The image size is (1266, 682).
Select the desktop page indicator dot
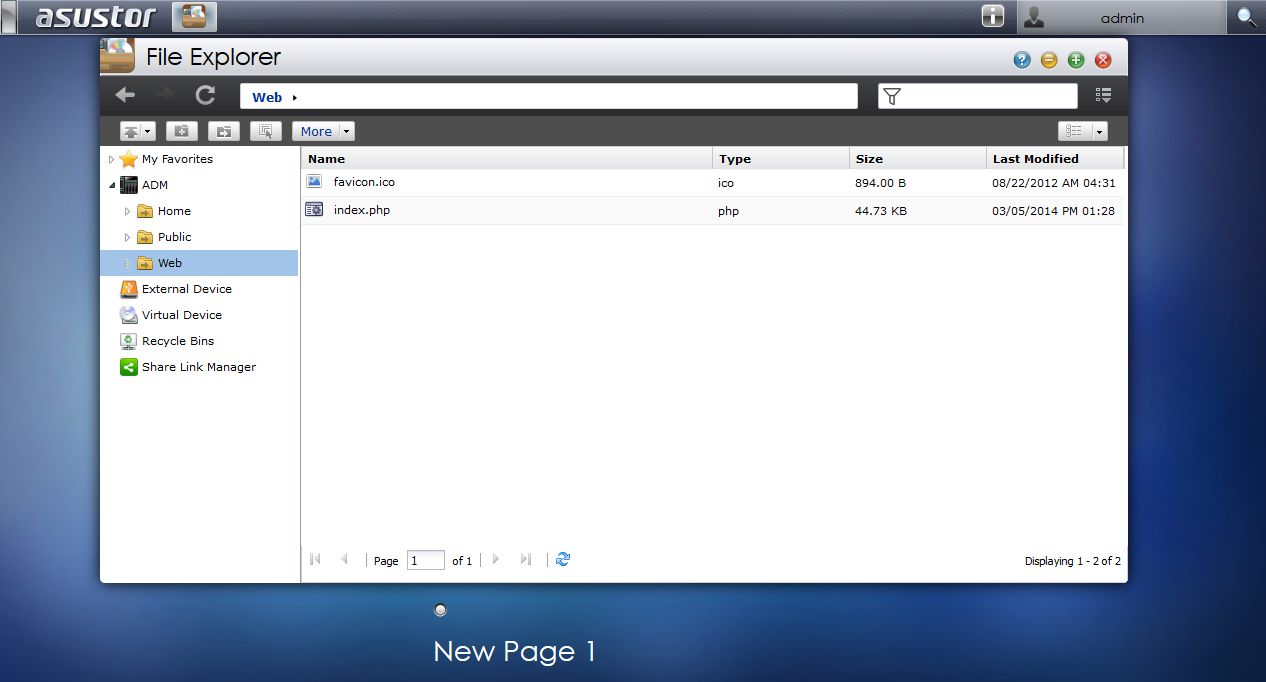point(440,610)
